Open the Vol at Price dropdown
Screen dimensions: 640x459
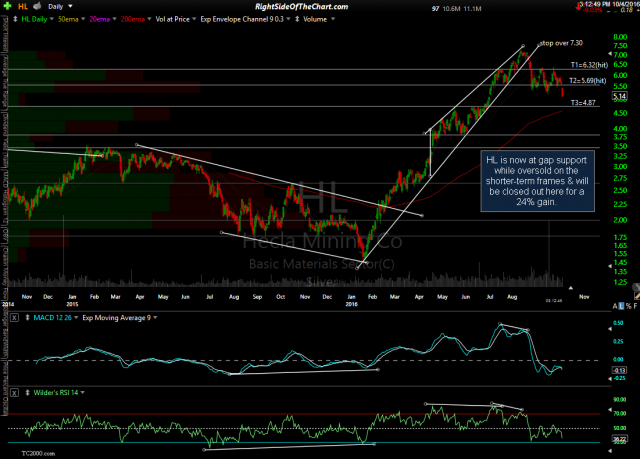point(194,19)
